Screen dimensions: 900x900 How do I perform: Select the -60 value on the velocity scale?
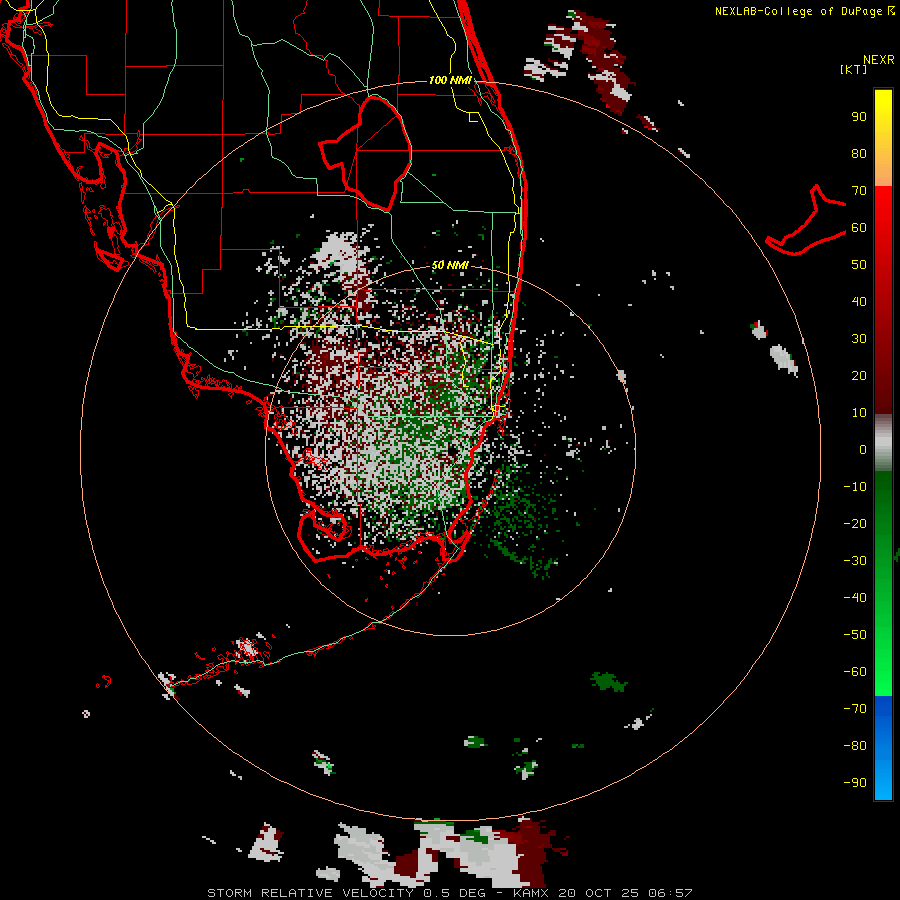(x=855, y=672)
